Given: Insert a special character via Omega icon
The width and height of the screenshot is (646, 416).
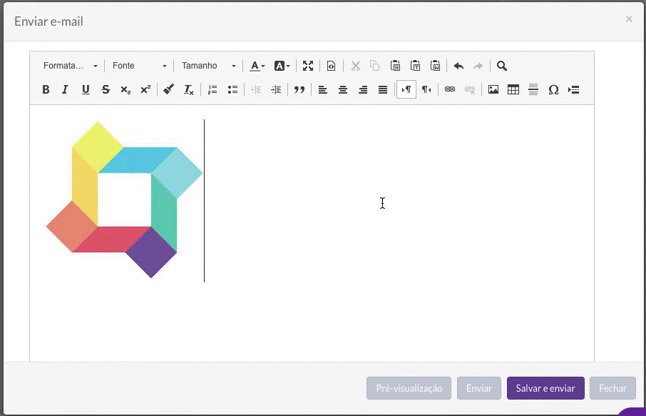Looking at the screenshot, I should click(x=553, y=89).
